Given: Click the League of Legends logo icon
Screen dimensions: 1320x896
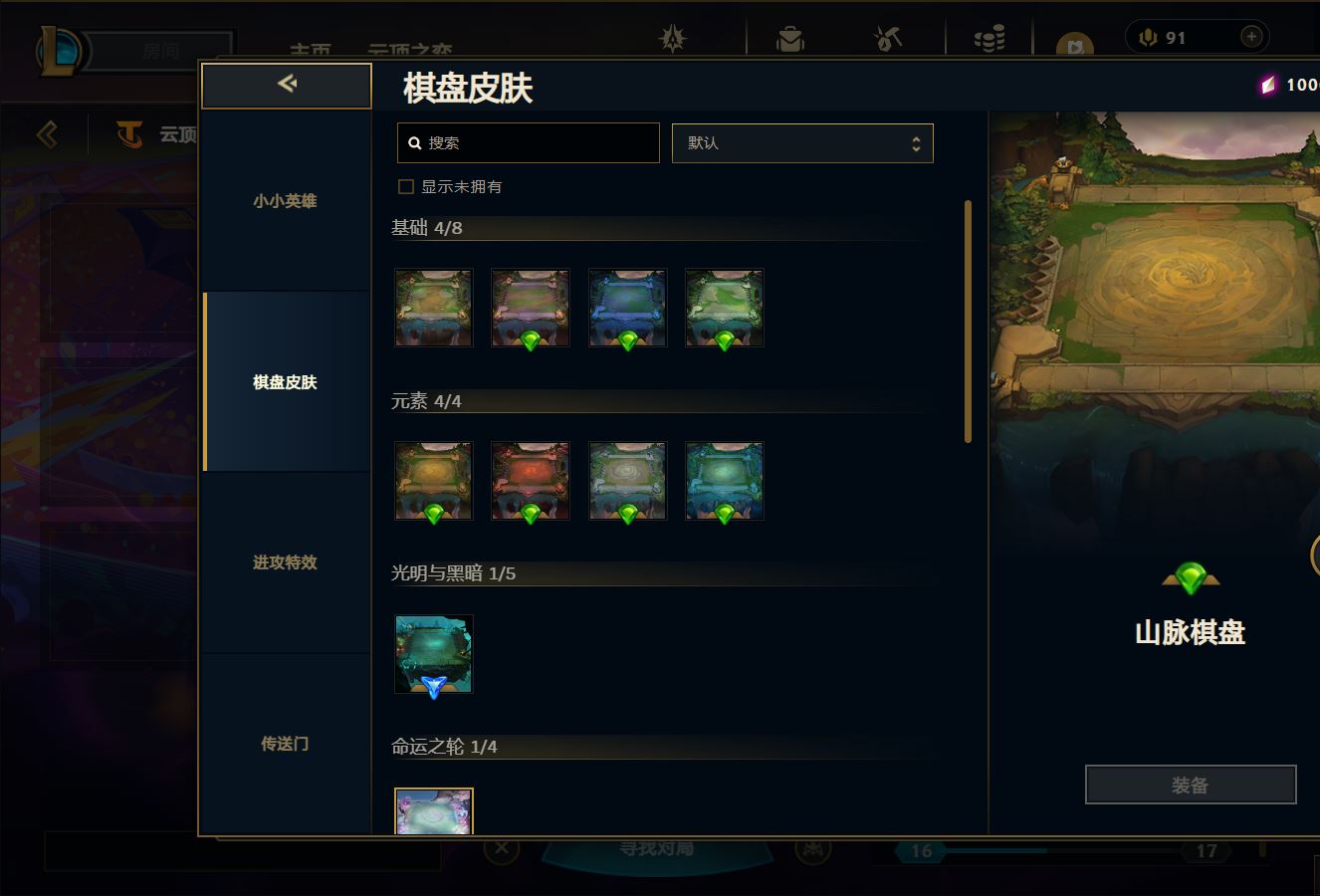Looking at the screenshot, I should click(60, 50).
